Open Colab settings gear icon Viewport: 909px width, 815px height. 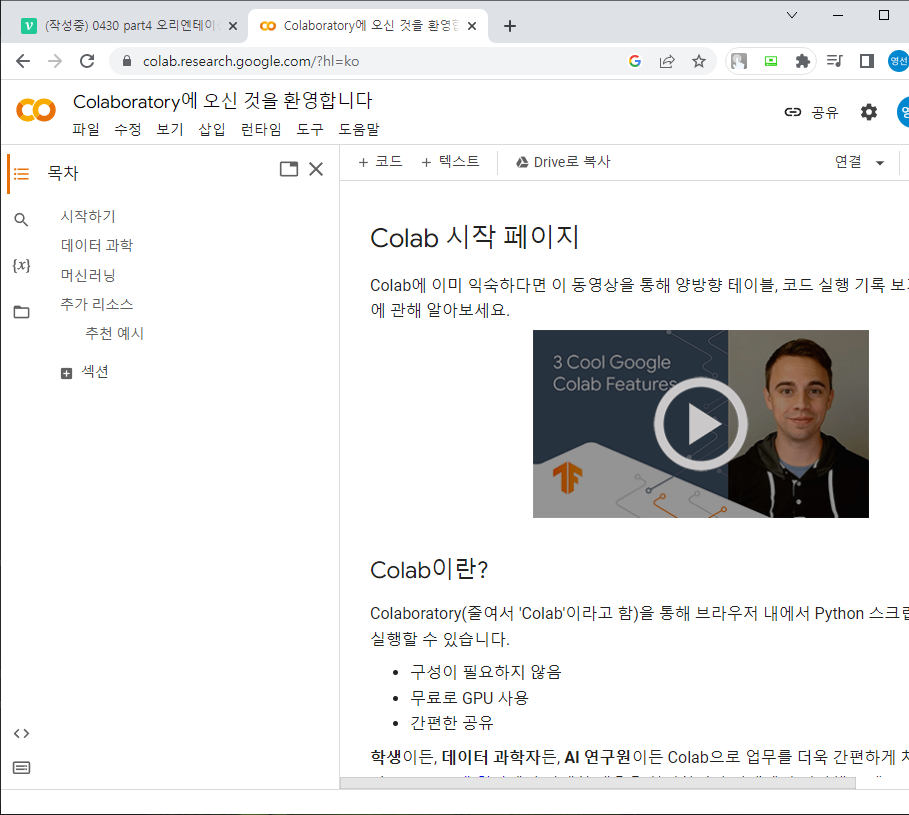868,112
